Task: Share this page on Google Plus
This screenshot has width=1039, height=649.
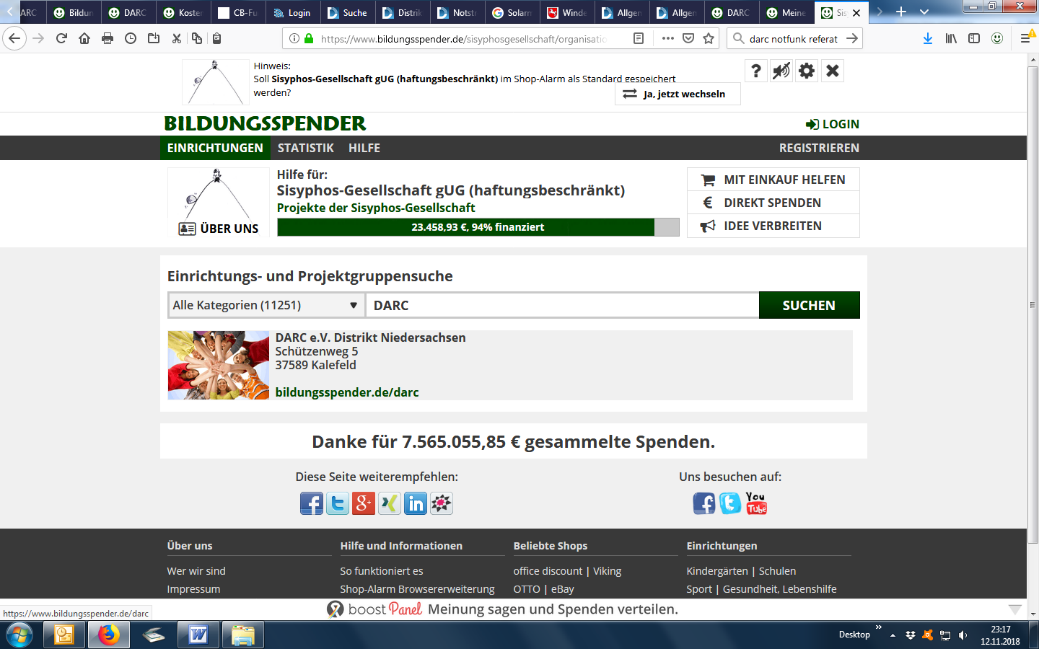Action: [x=363, y=504]
